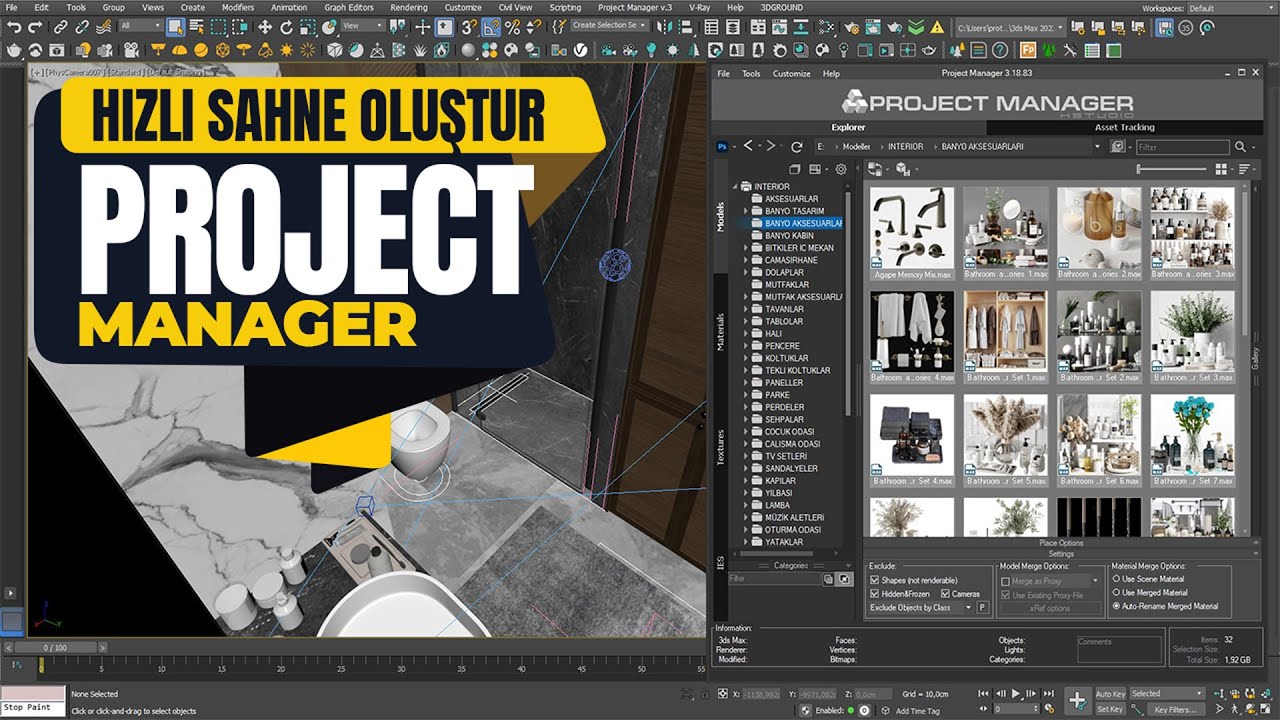1280x720 pixels.
Task: Toggle the Hidden&Frozen checkbox
Action: coord(875,594)
